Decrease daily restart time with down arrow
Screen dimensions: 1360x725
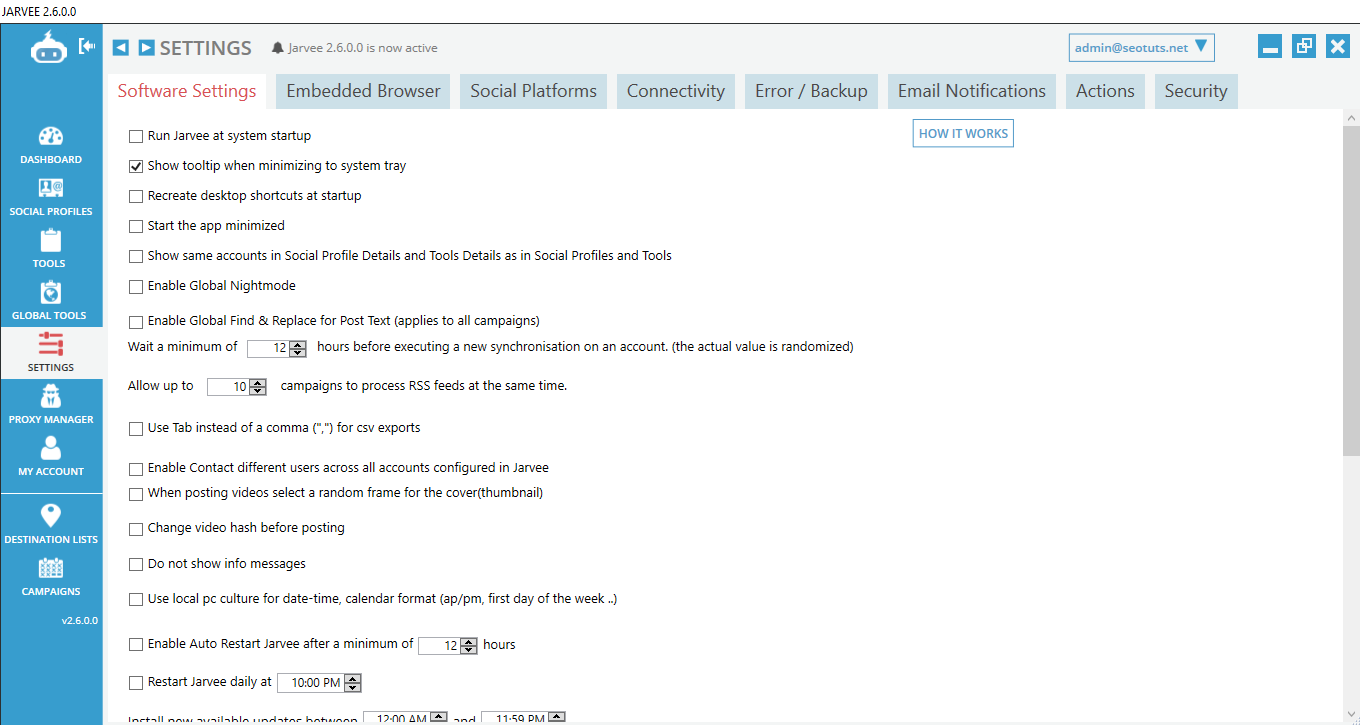[x=352, y=687]
